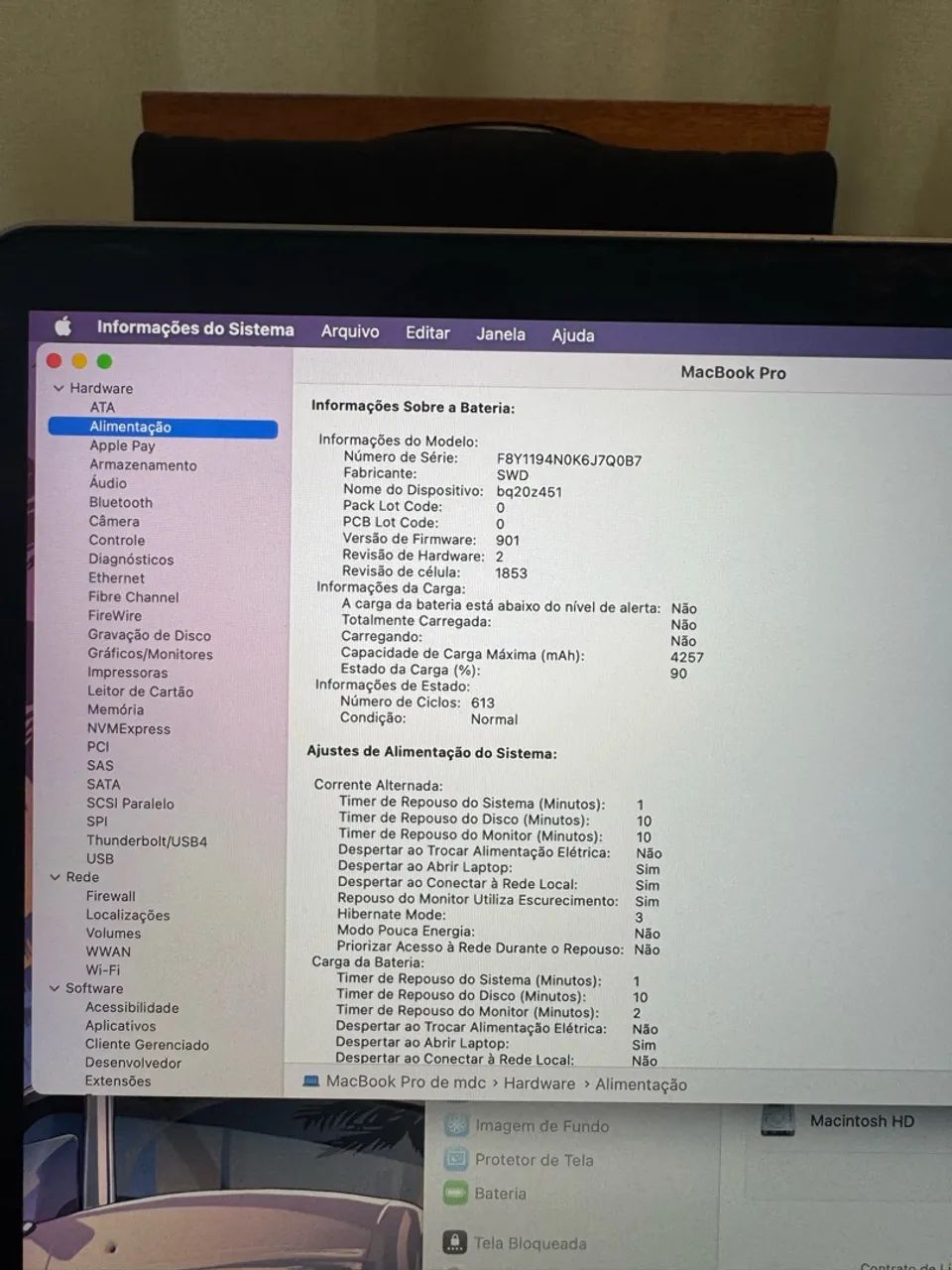
Task: Select Áudio in sidebar
Action: point(108,483)
